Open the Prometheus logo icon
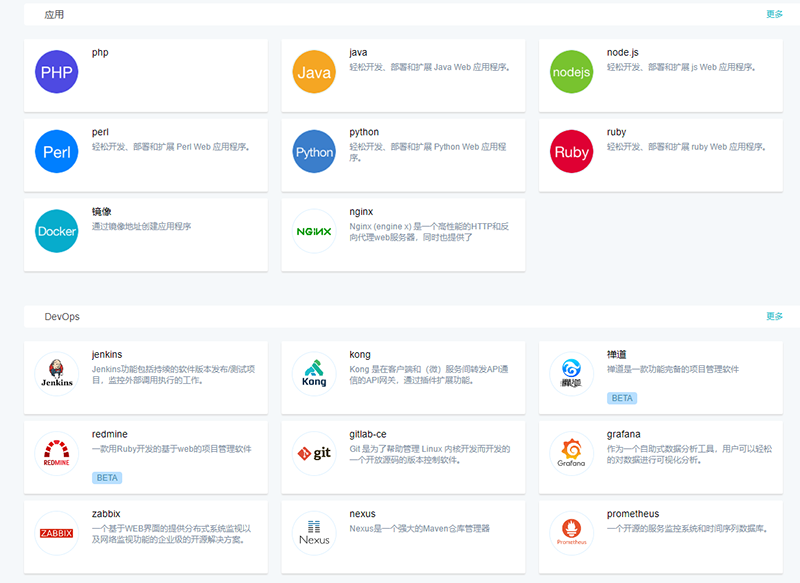The height and width of the screenshot is (583, 800). [572, 533]
